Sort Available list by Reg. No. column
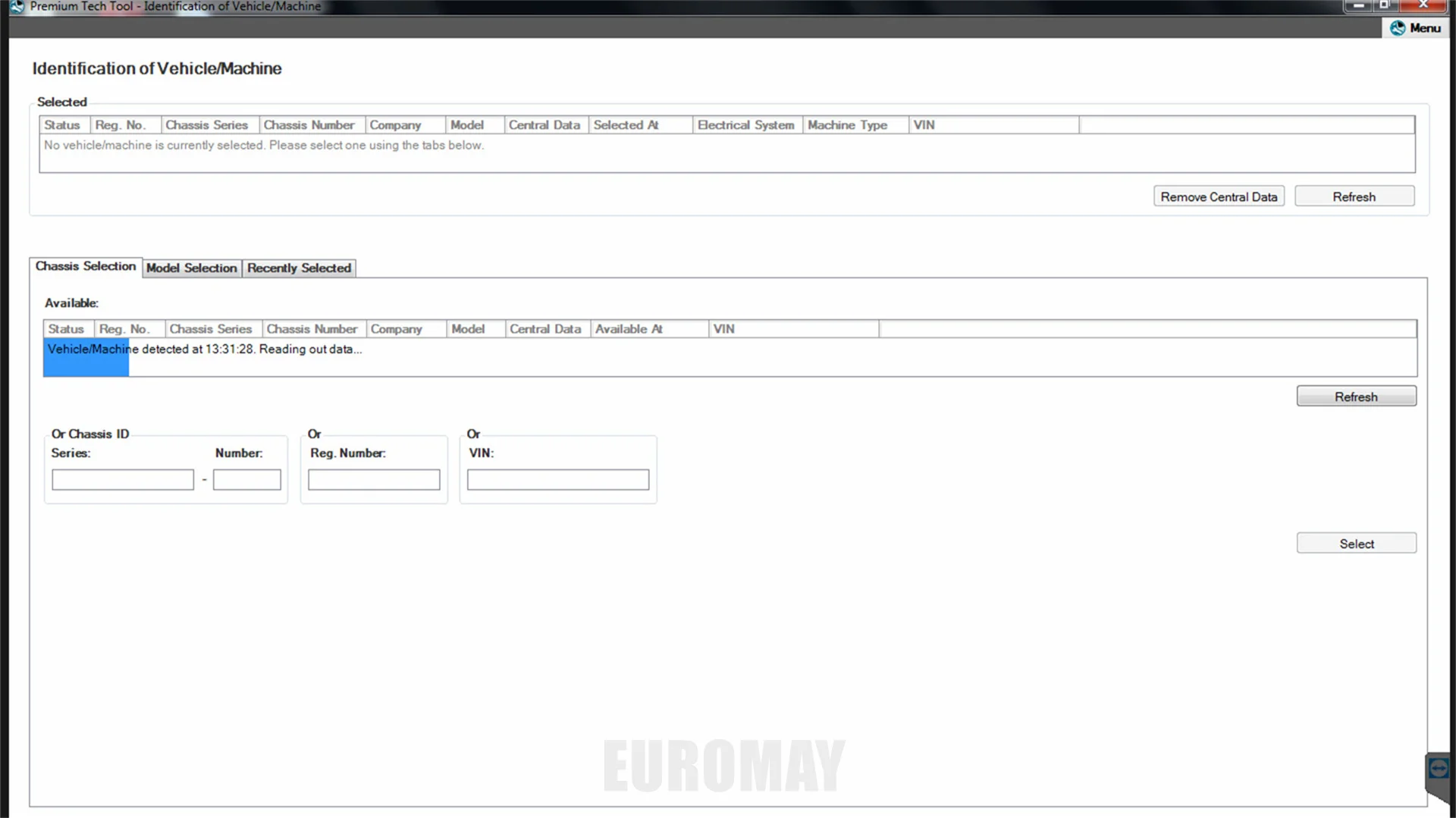The width and height of the screenshot is (1456, 818). 129,329
